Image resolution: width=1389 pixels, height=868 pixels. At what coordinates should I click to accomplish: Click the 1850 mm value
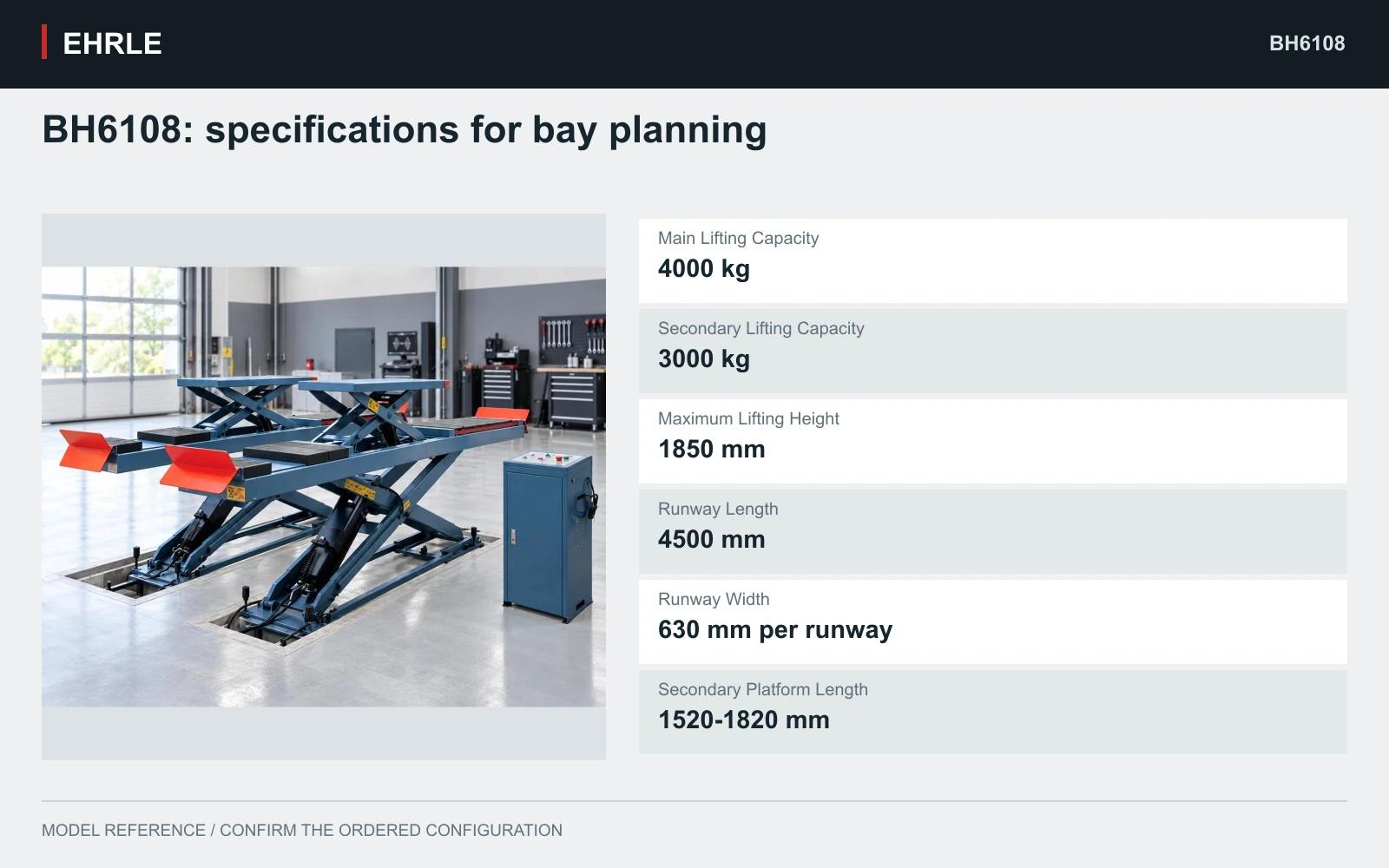(712, 450)
